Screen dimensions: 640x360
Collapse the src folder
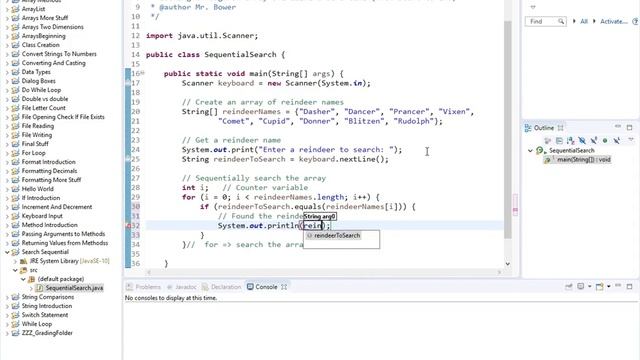coord(15,270)
